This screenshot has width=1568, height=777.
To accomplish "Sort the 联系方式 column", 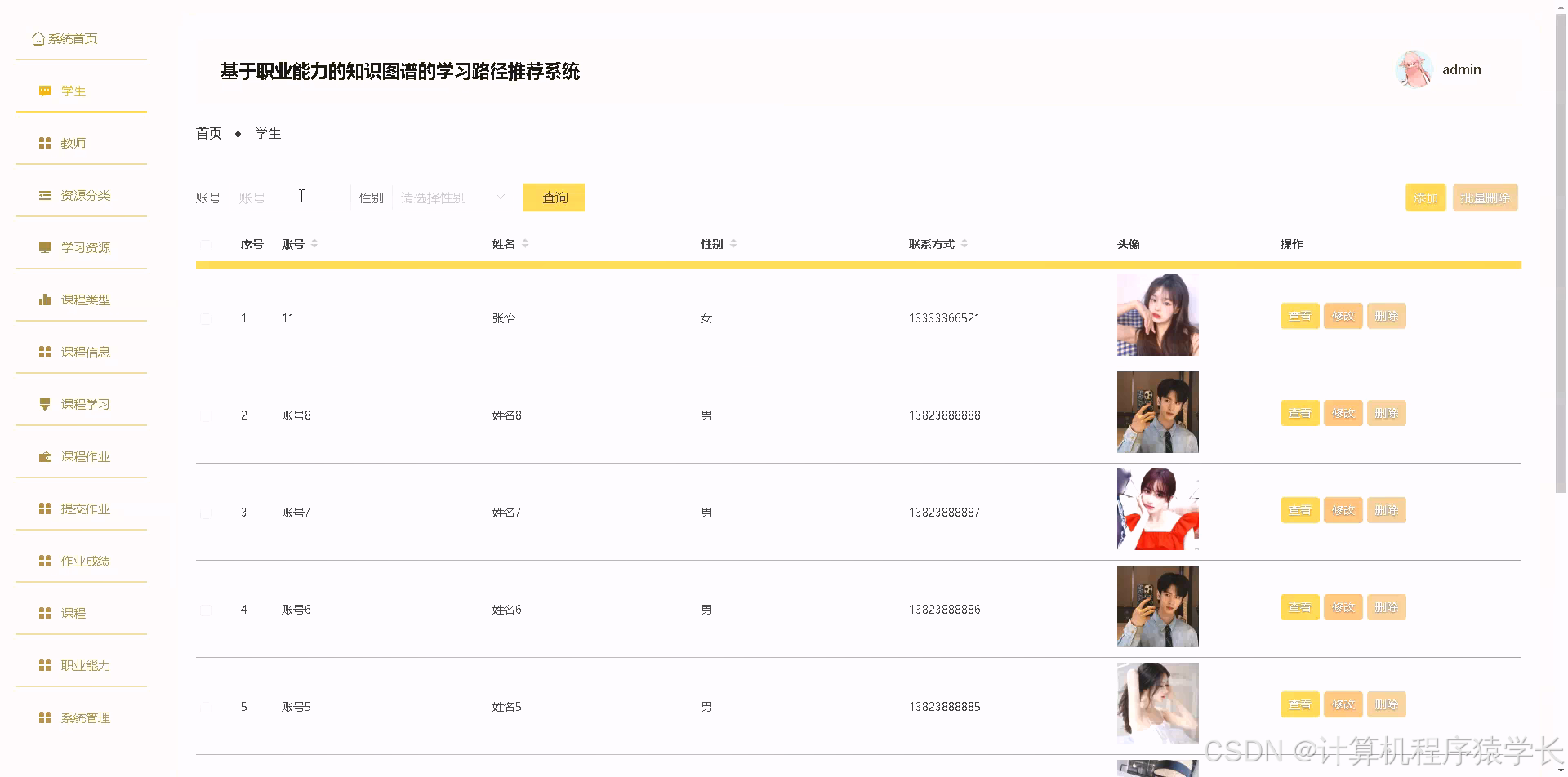I will coord(964,242).
